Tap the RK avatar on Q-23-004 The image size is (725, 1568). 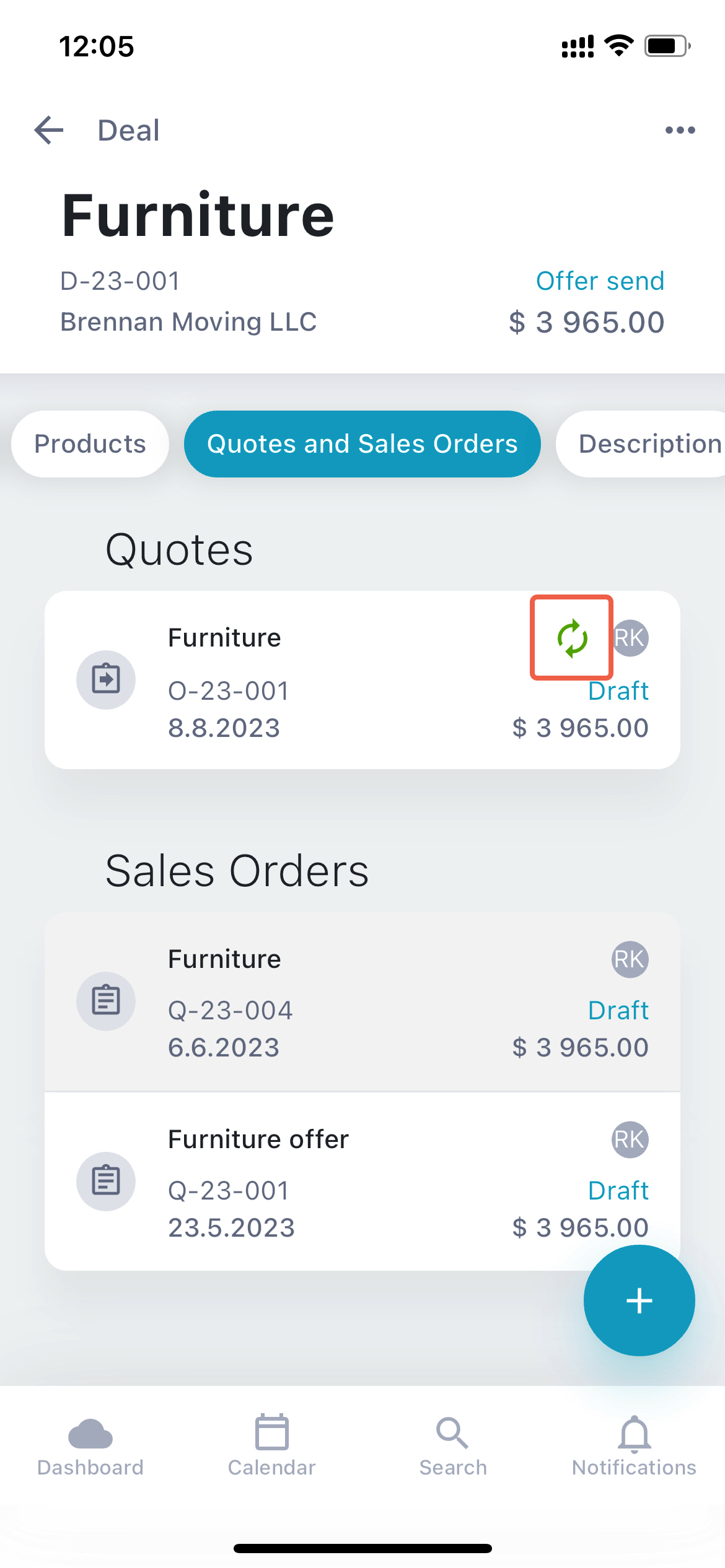click(x=630, y=959)
